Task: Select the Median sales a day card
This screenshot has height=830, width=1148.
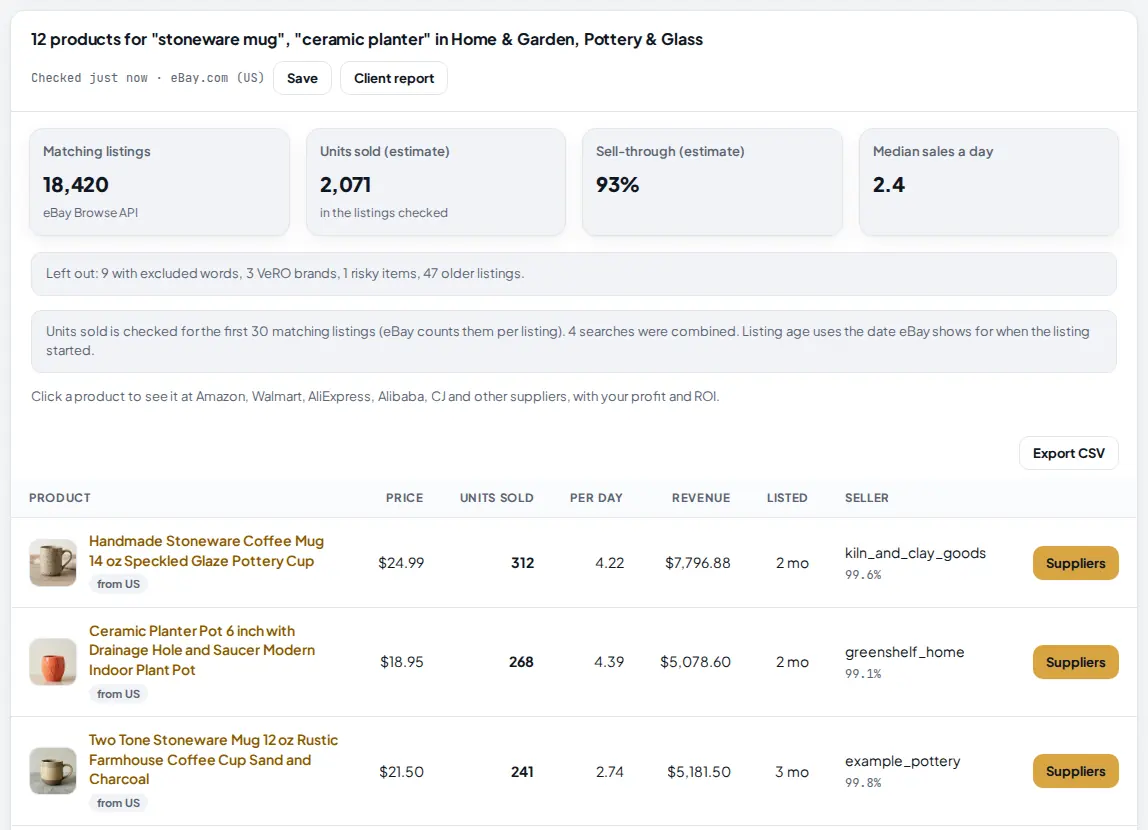Action: [988, 182]
